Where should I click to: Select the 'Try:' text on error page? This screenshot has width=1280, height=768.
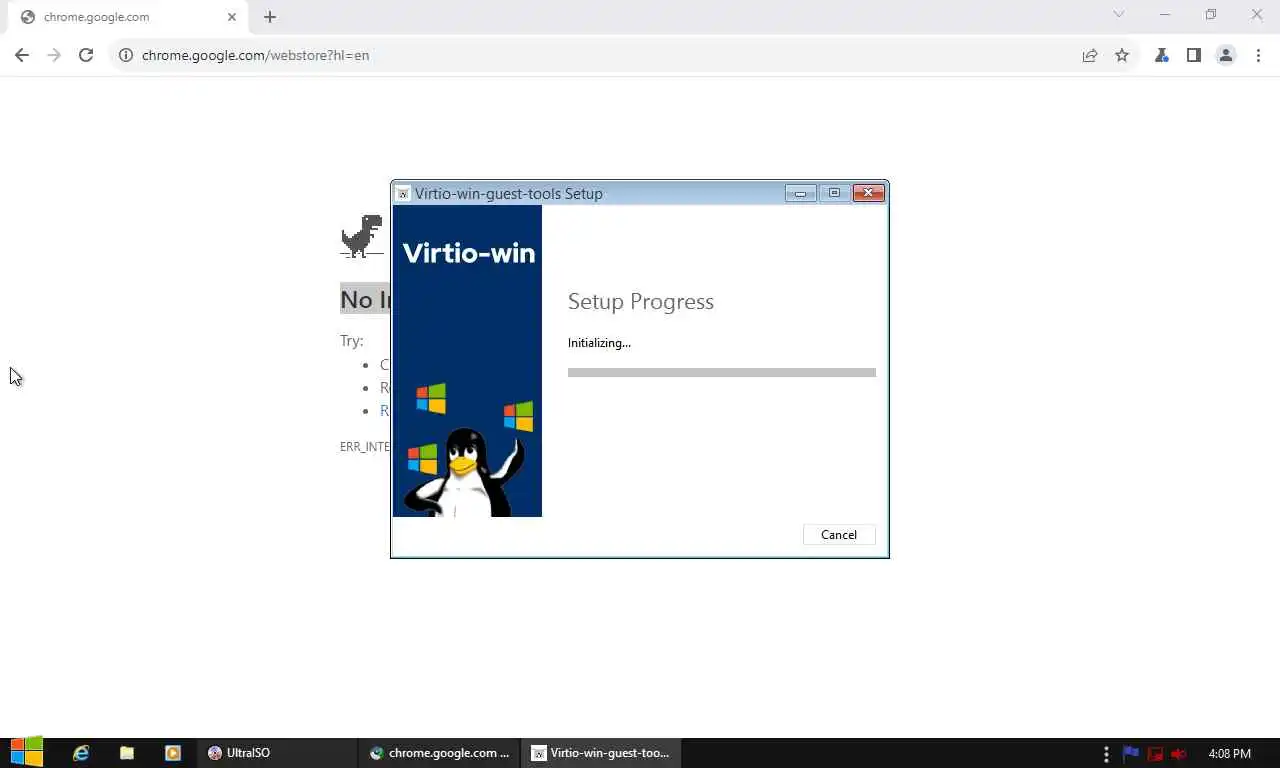pyautogui.click(x=351, y=340)
